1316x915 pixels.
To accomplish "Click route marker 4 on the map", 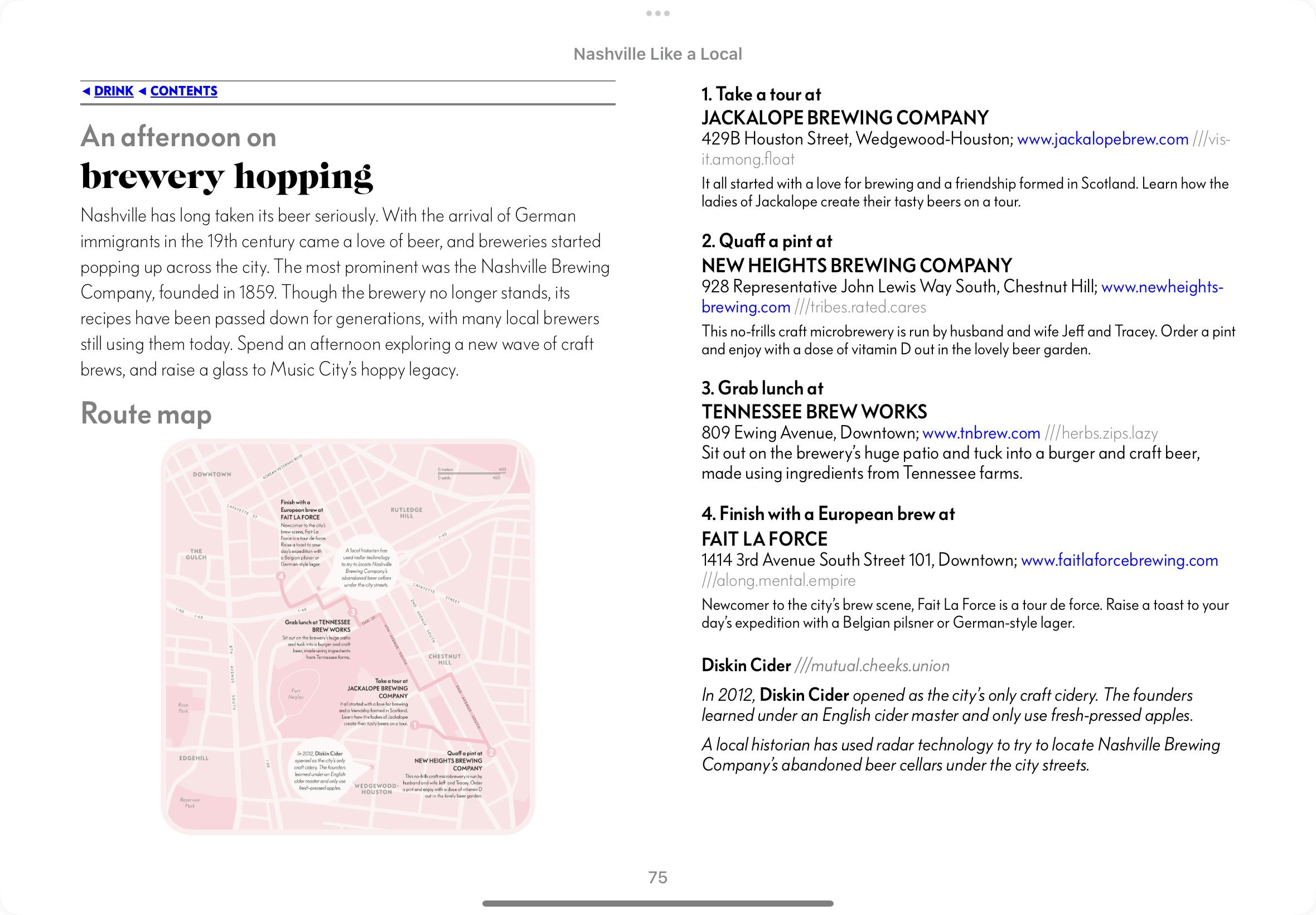I will (280, 576).
